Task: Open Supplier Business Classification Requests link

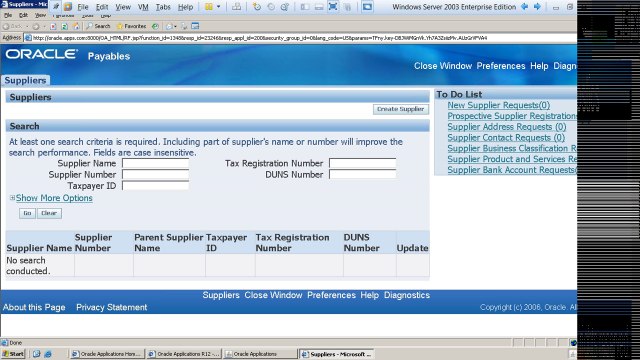Action: pos(512,149)
